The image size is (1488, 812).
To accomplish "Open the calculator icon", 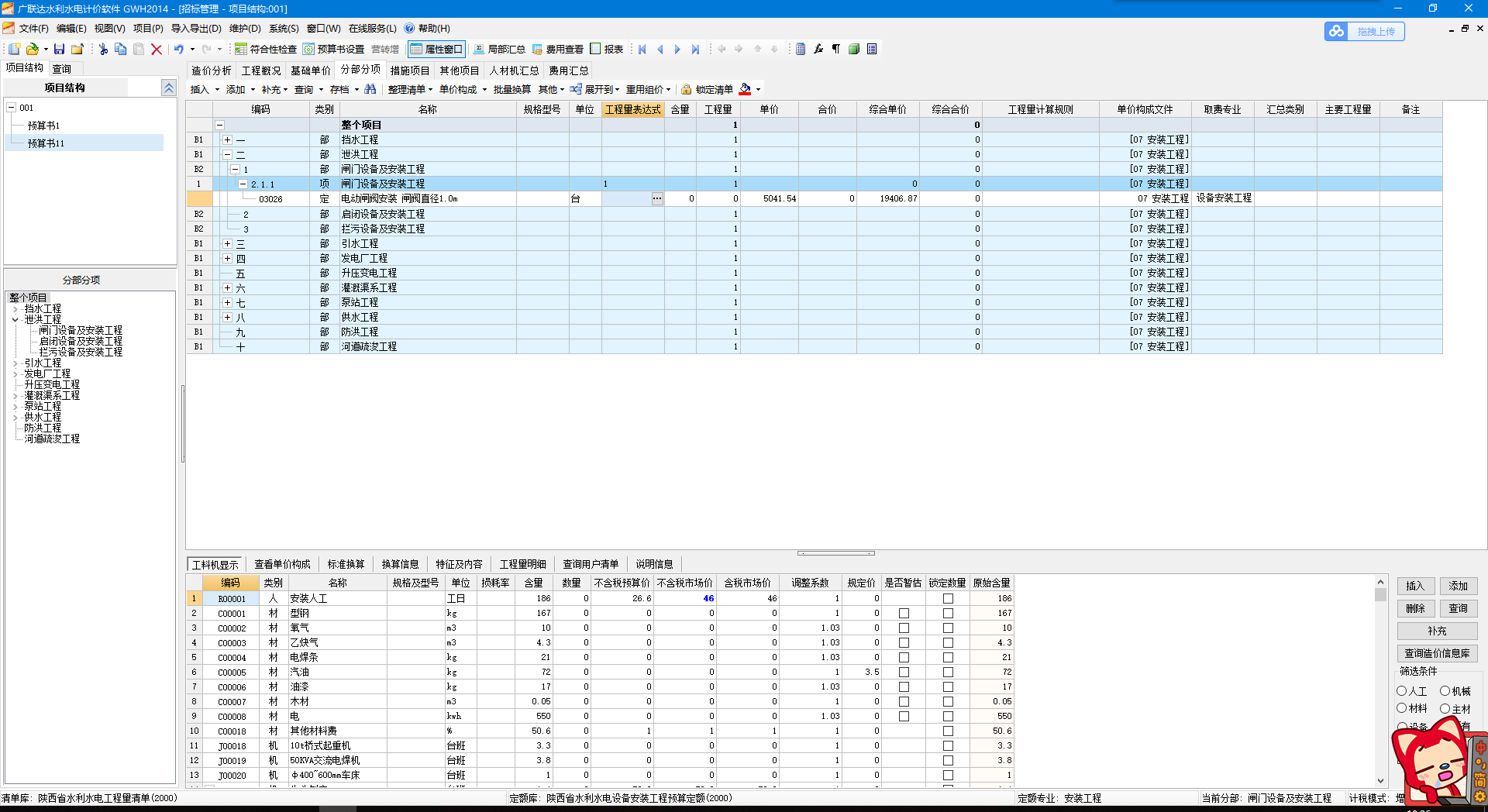I will 801,49.
